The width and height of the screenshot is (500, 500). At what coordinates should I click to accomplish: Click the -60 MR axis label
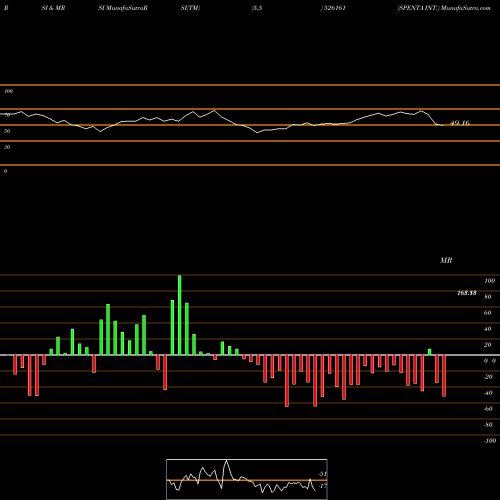click(x=488, y=409)
